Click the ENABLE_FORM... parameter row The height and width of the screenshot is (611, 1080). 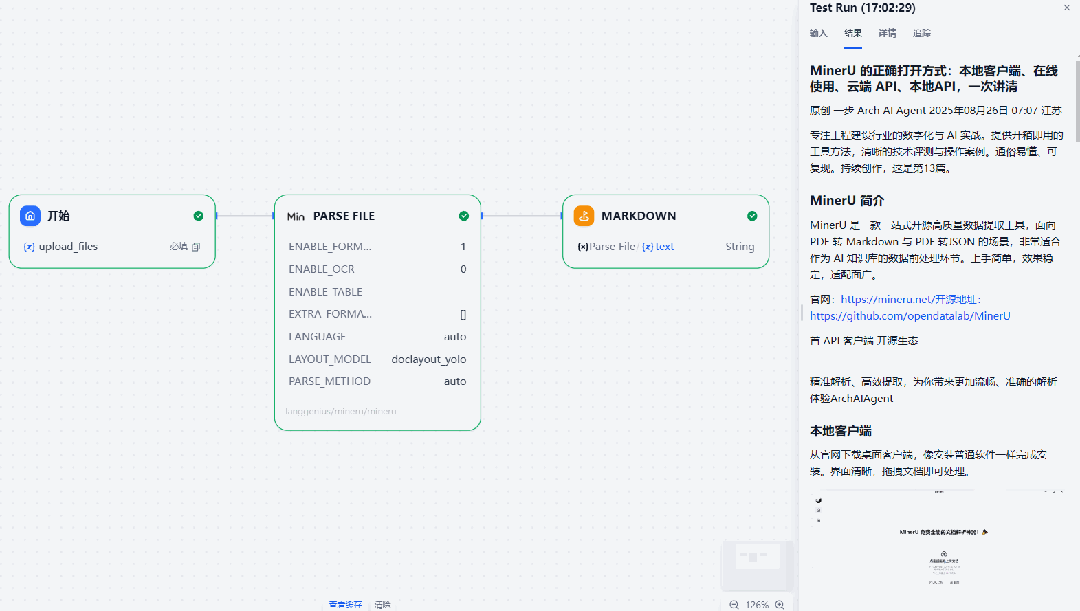(x=377, y=247)
